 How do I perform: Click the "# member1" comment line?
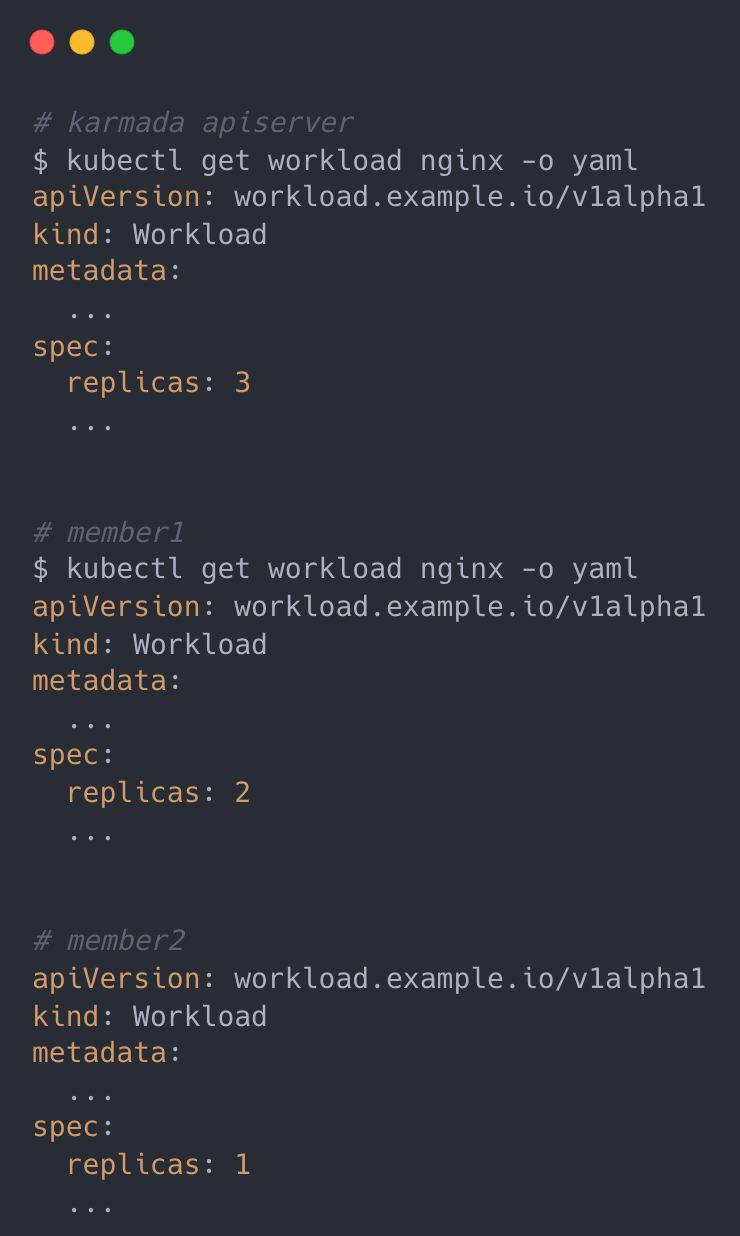[108, 532]
